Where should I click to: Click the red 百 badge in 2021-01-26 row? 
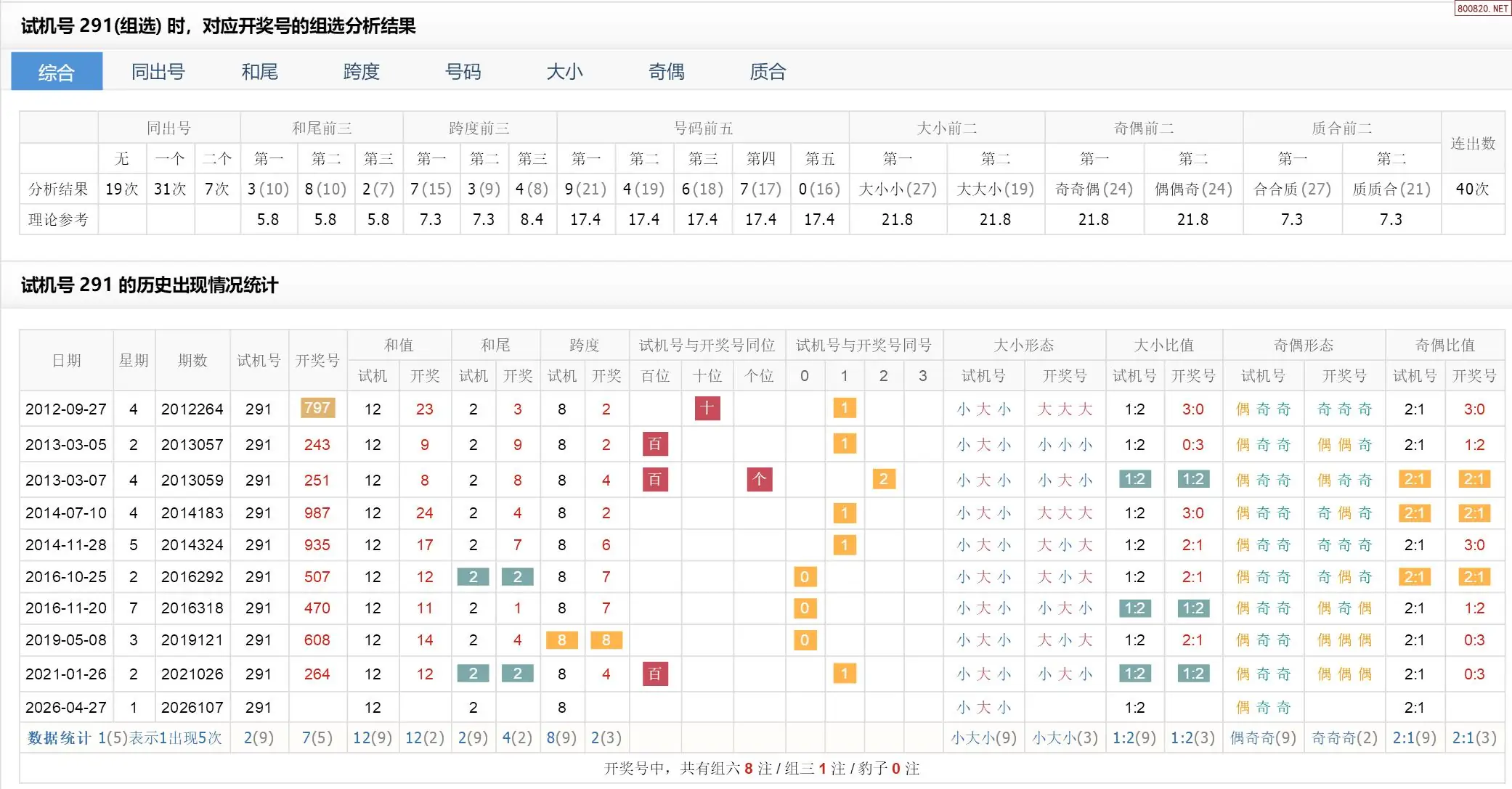pyautogui.click(x=654, y=674)
